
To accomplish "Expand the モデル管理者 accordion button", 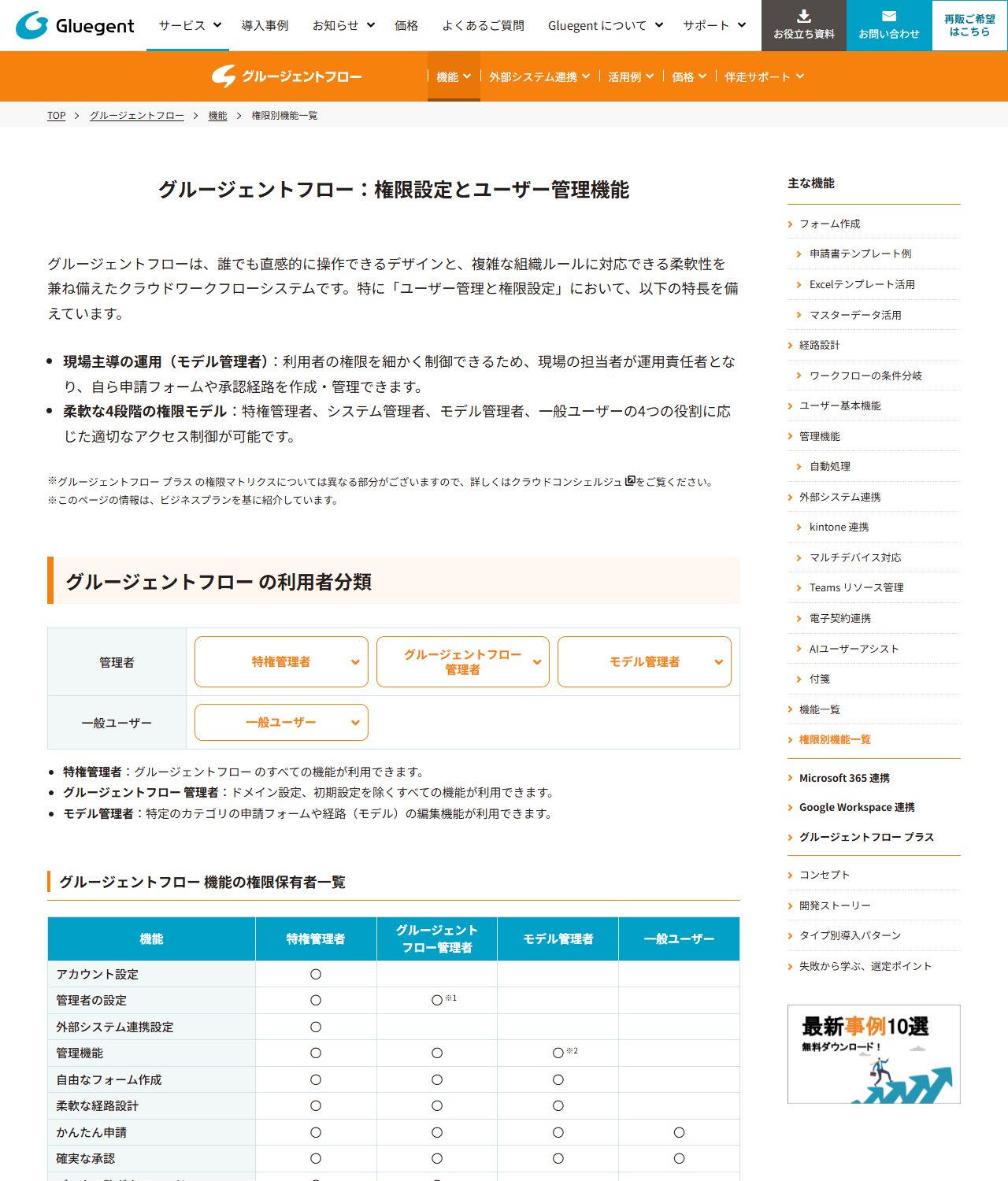I will pyautogui.click(x=644, y=661).
